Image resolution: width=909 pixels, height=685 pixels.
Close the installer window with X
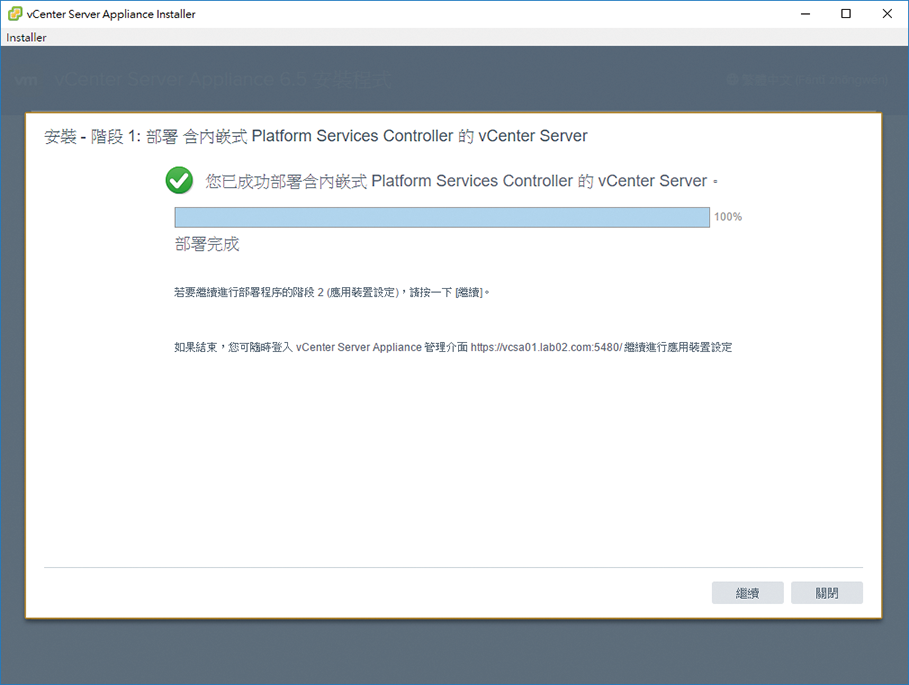pyautogui.click(x=887, y=13)
